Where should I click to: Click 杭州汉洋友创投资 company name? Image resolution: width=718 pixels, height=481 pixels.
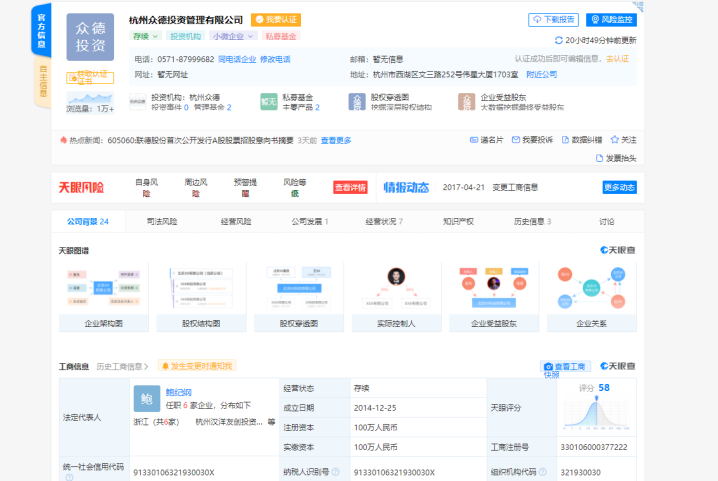[x=229, y=422]
